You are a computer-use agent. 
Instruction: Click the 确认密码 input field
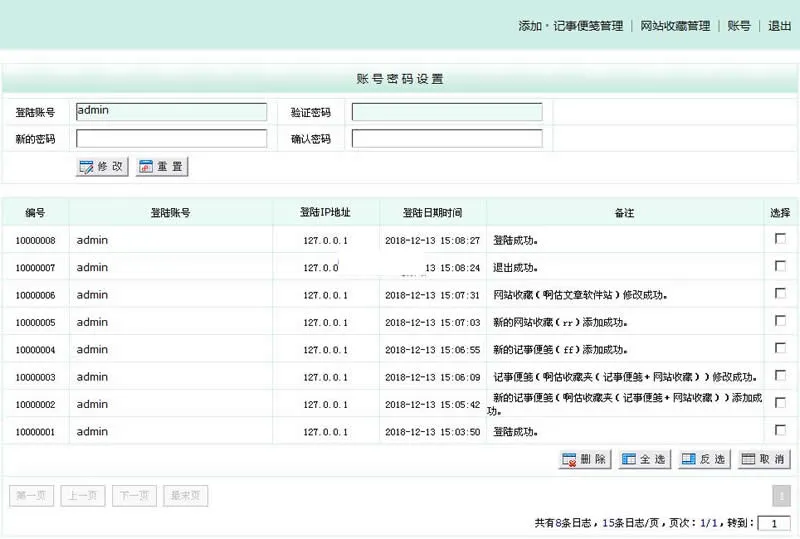pyautogui.click(x=447, y=138)
